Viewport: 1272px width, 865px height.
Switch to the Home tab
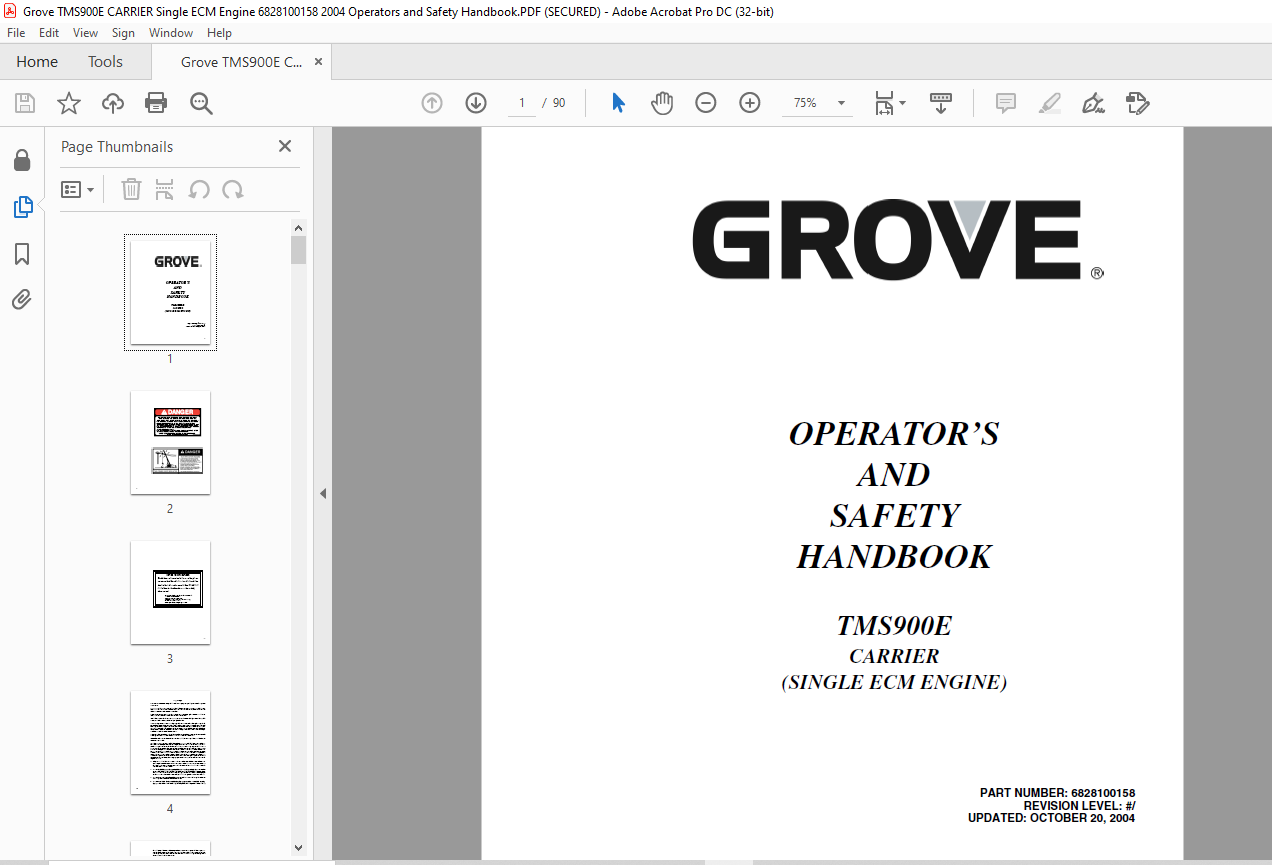point(37,62)
